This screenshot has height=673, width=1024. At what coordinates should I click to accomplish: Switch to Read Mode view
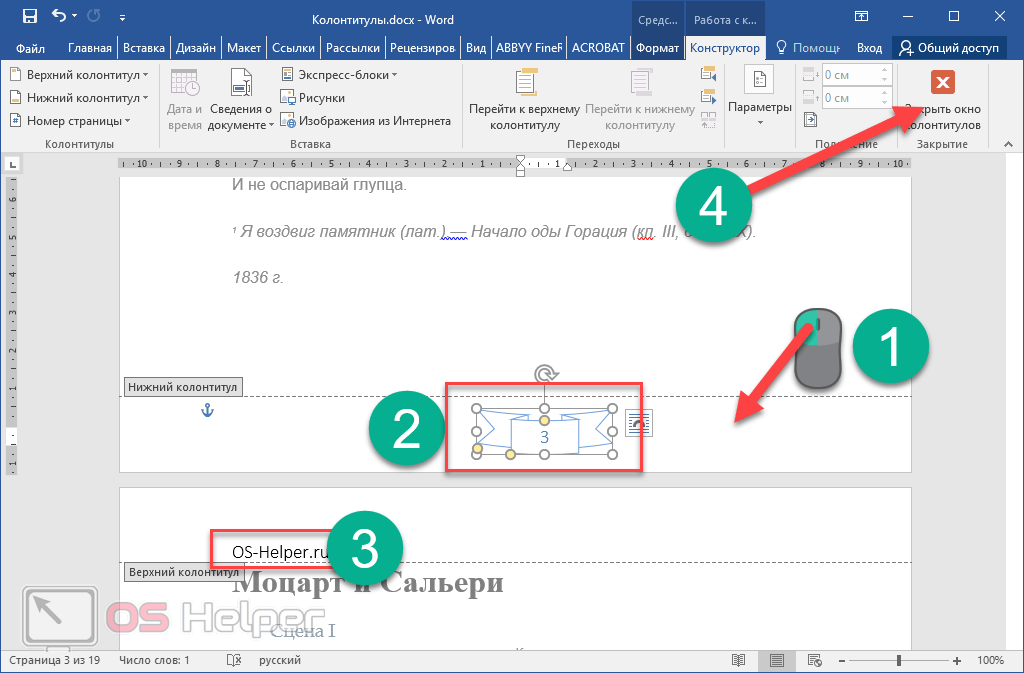(x=739, y=660)
